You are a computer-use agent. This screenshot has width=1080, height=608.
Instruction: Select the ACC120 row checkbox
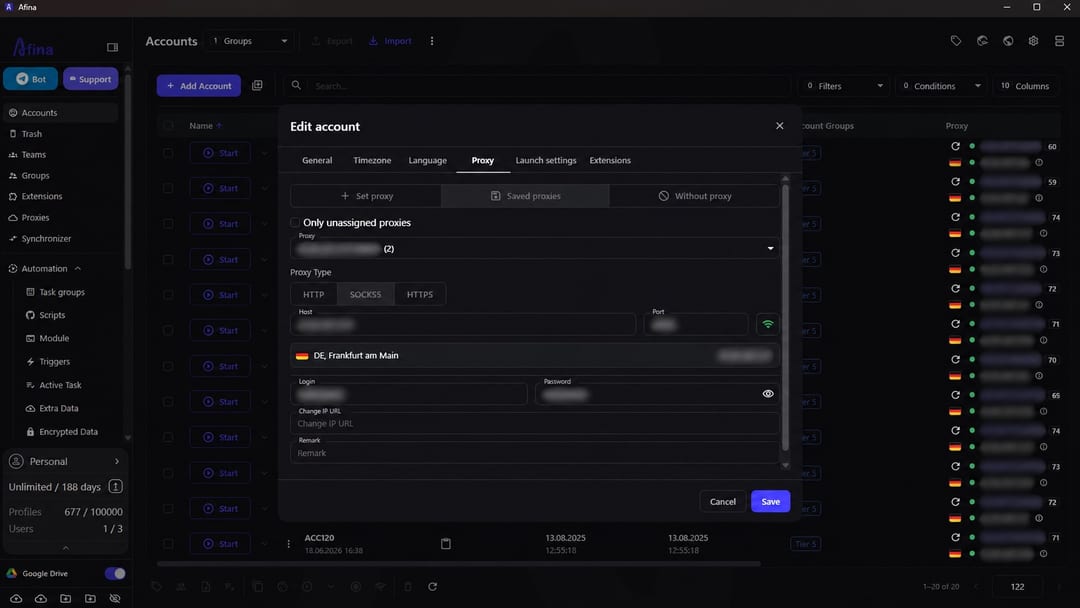click(x=168, y=544)
